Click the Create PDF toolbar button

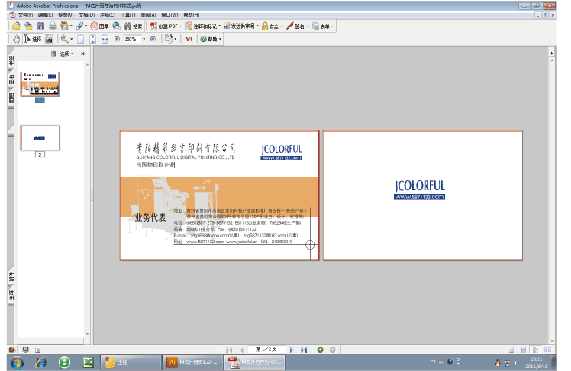[164, 26]
